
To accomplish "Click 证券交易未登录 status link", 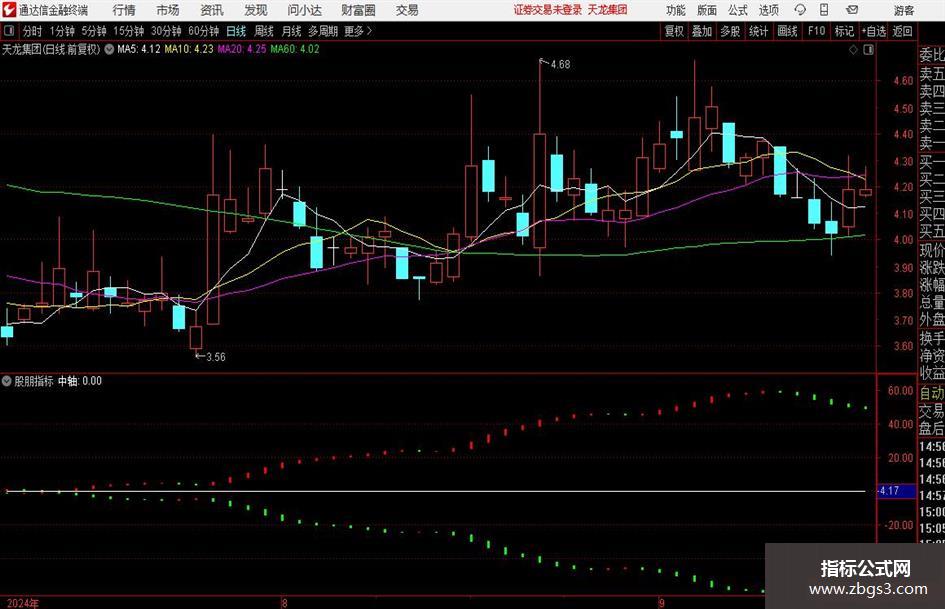I will tap(548, 10).
